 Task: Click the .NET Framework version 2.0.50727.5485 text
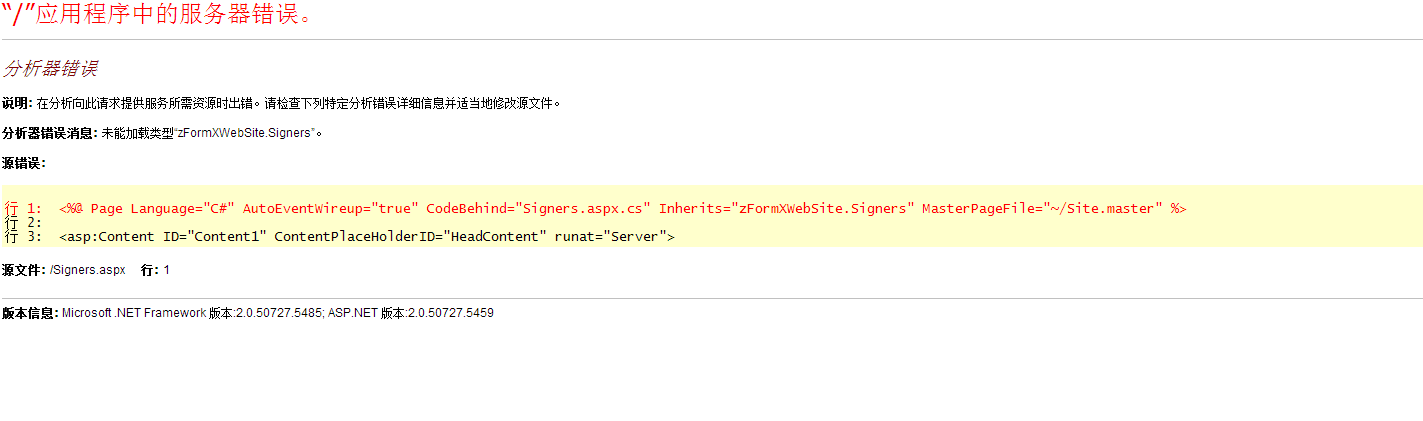click(x=192, y=313)
